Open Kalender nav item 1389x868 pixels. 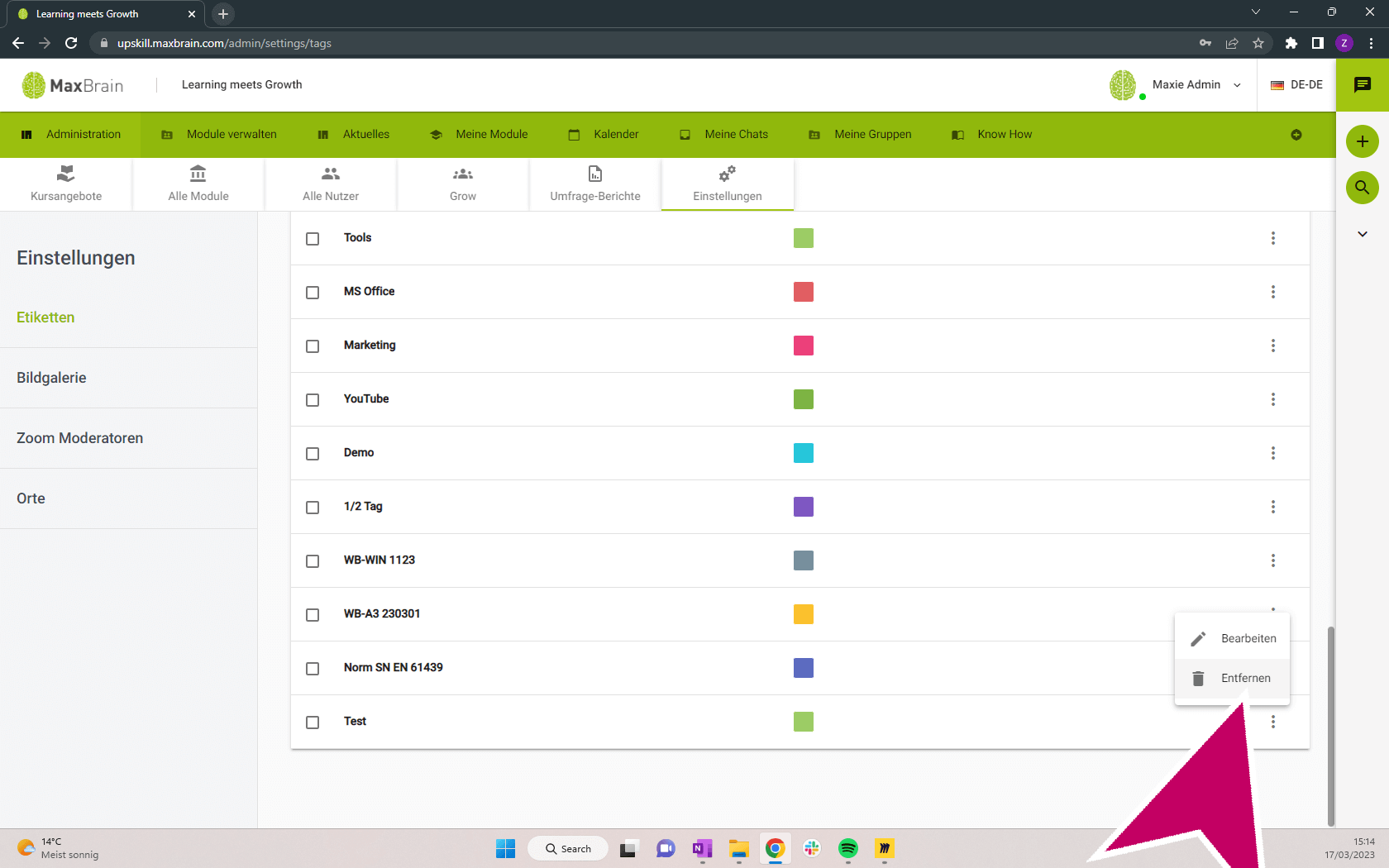point(604,135)
